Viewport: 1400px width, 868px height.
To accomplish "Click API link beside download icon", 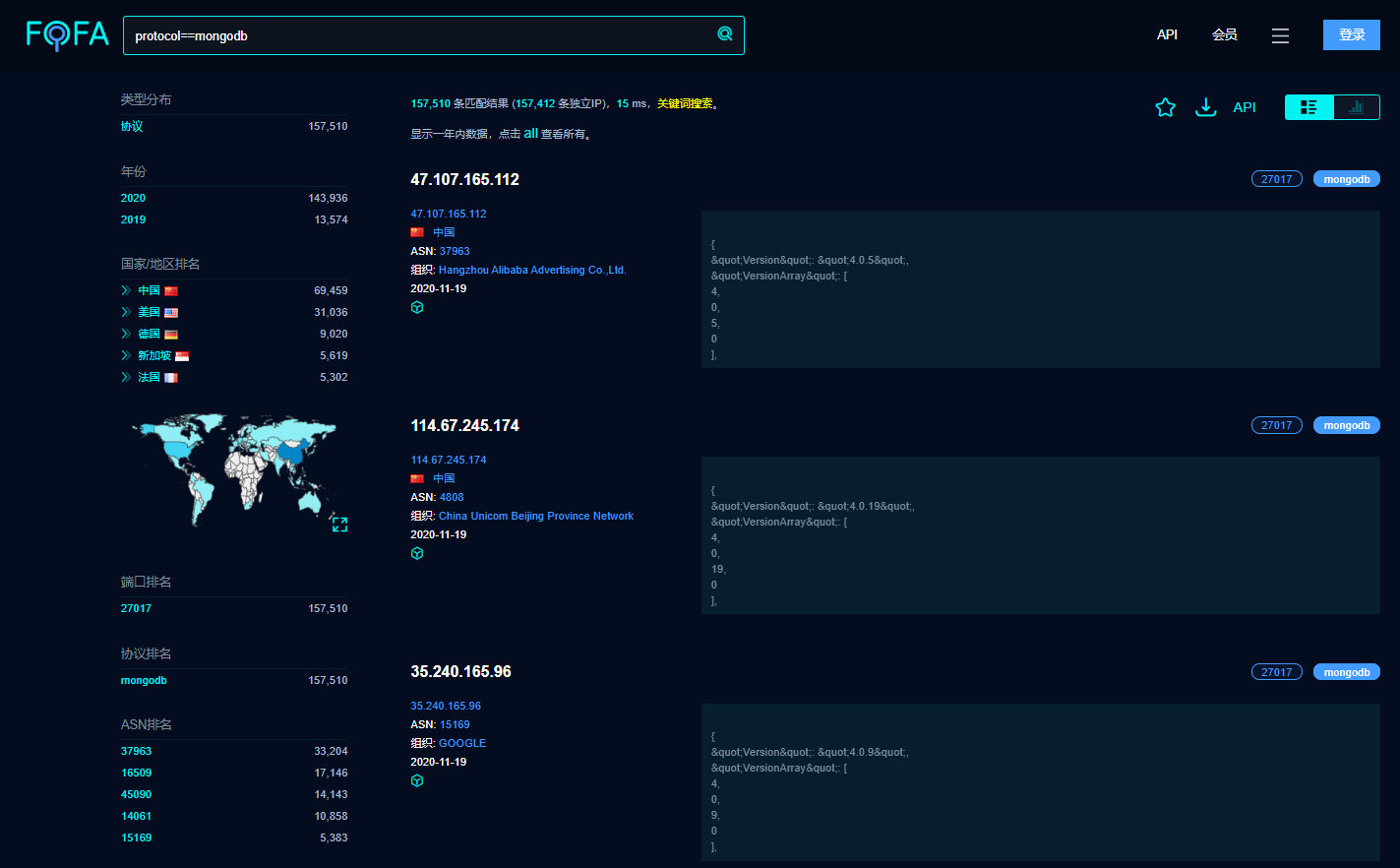I will pyautogui.click(x=1245, y=107).
